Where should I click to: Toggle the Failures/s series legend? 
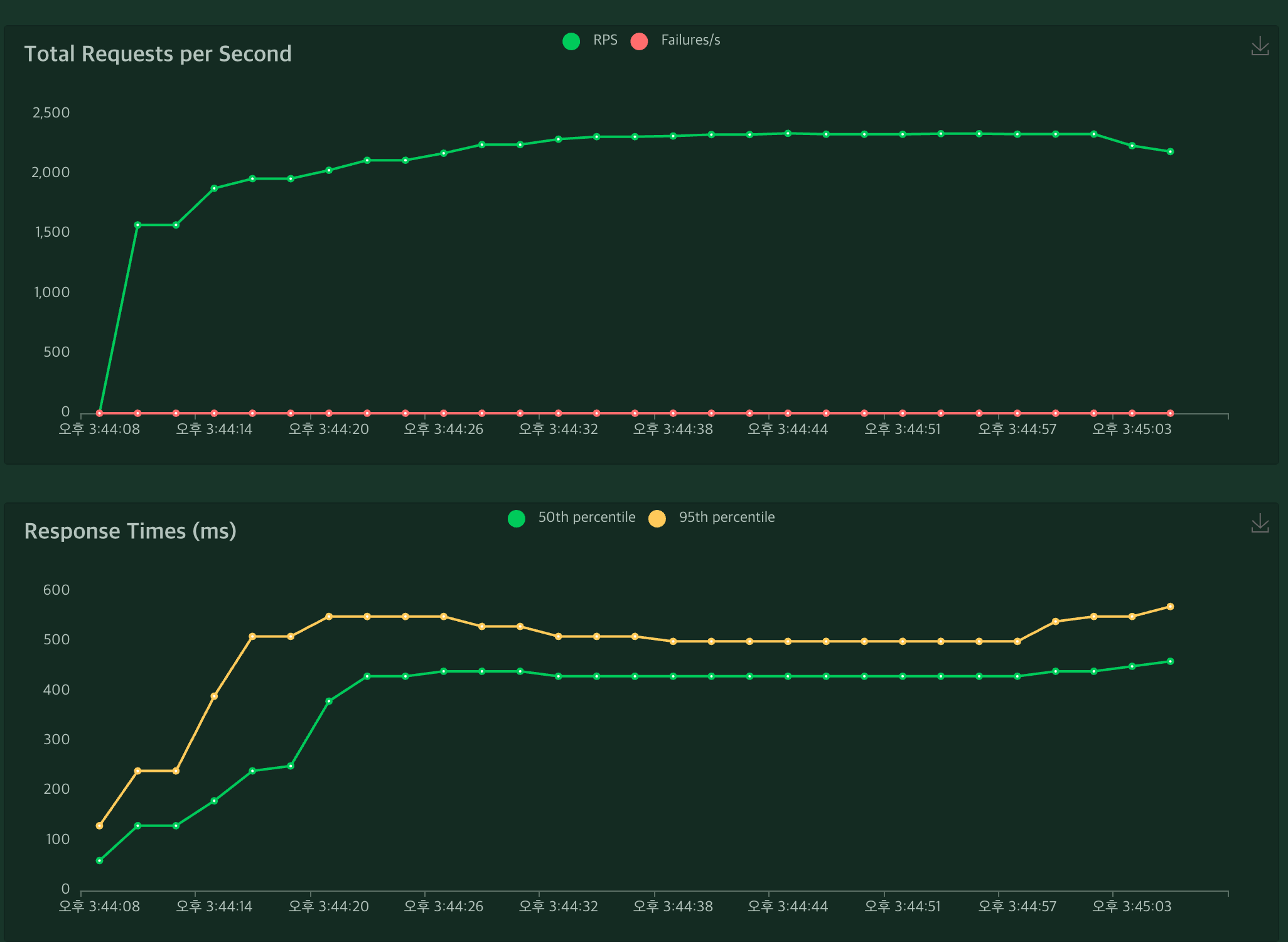click(x=690, y=40)
